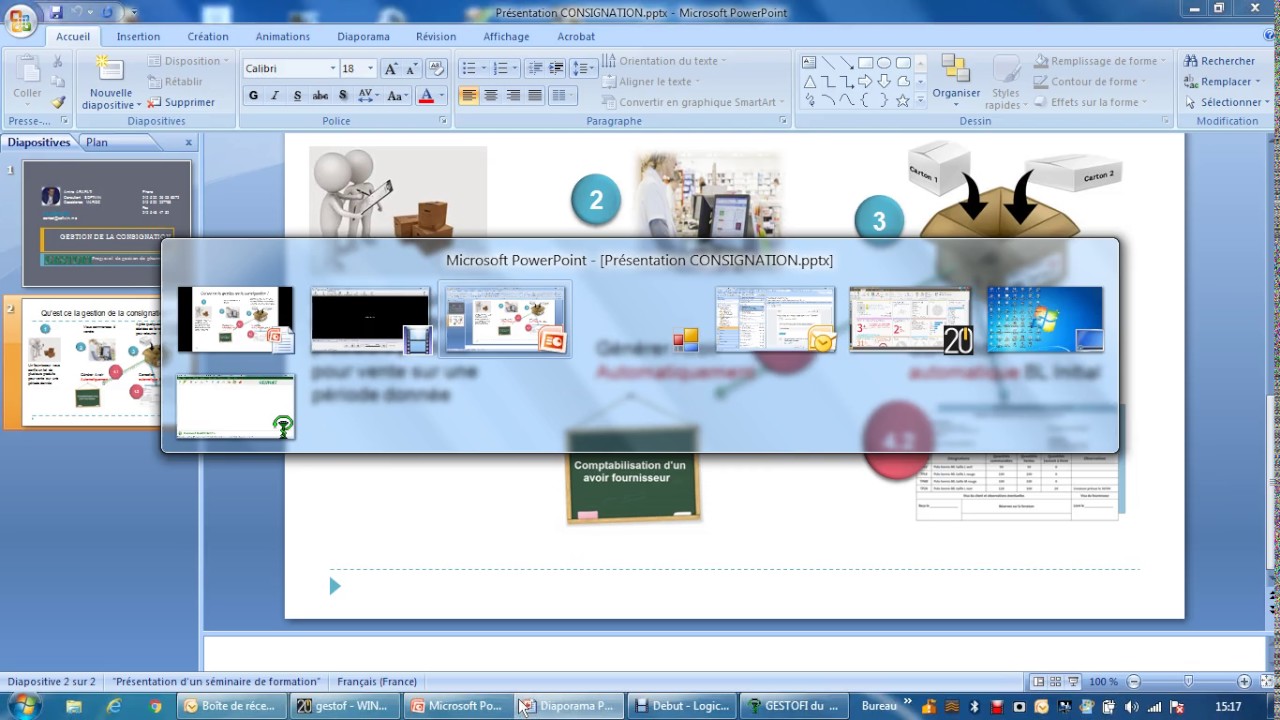Viewport: 1280px width, 720px height.
Task: Open the GESTOFI taskbar button
Action: [792, 706]
